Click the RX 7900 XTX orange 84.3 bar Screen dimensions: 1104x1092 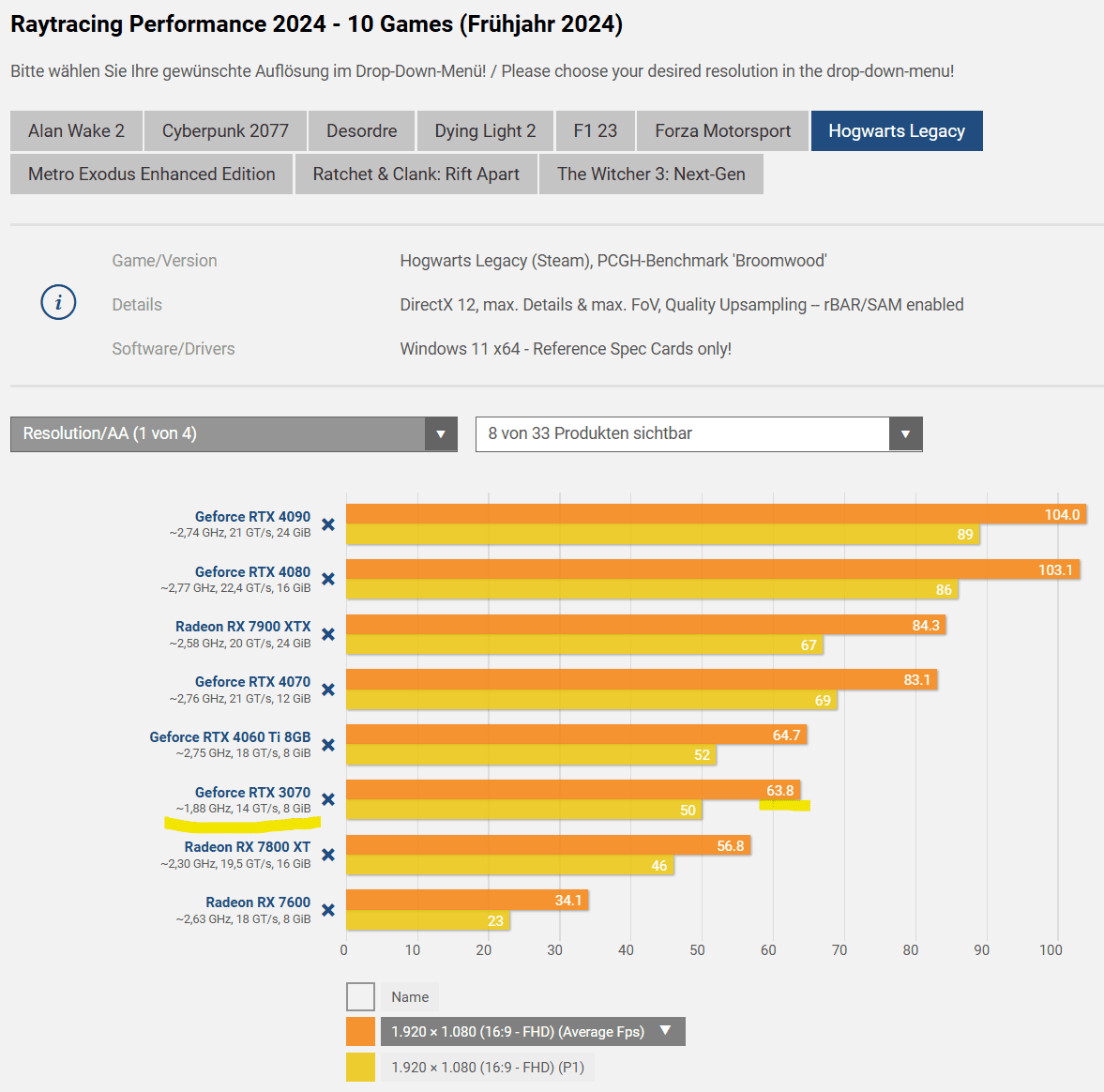pos(646,625)
